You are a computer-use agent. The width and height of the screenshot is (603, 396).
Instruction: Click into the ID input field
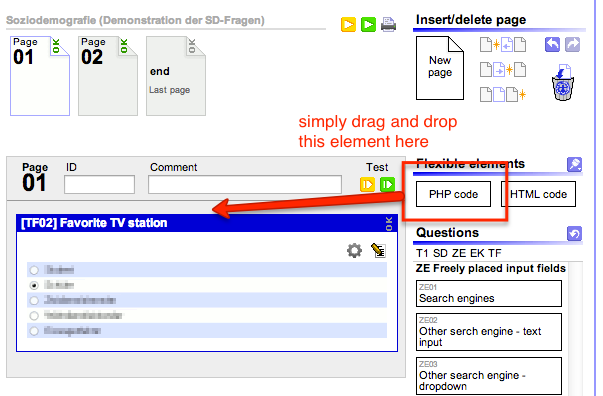[100, 185]
